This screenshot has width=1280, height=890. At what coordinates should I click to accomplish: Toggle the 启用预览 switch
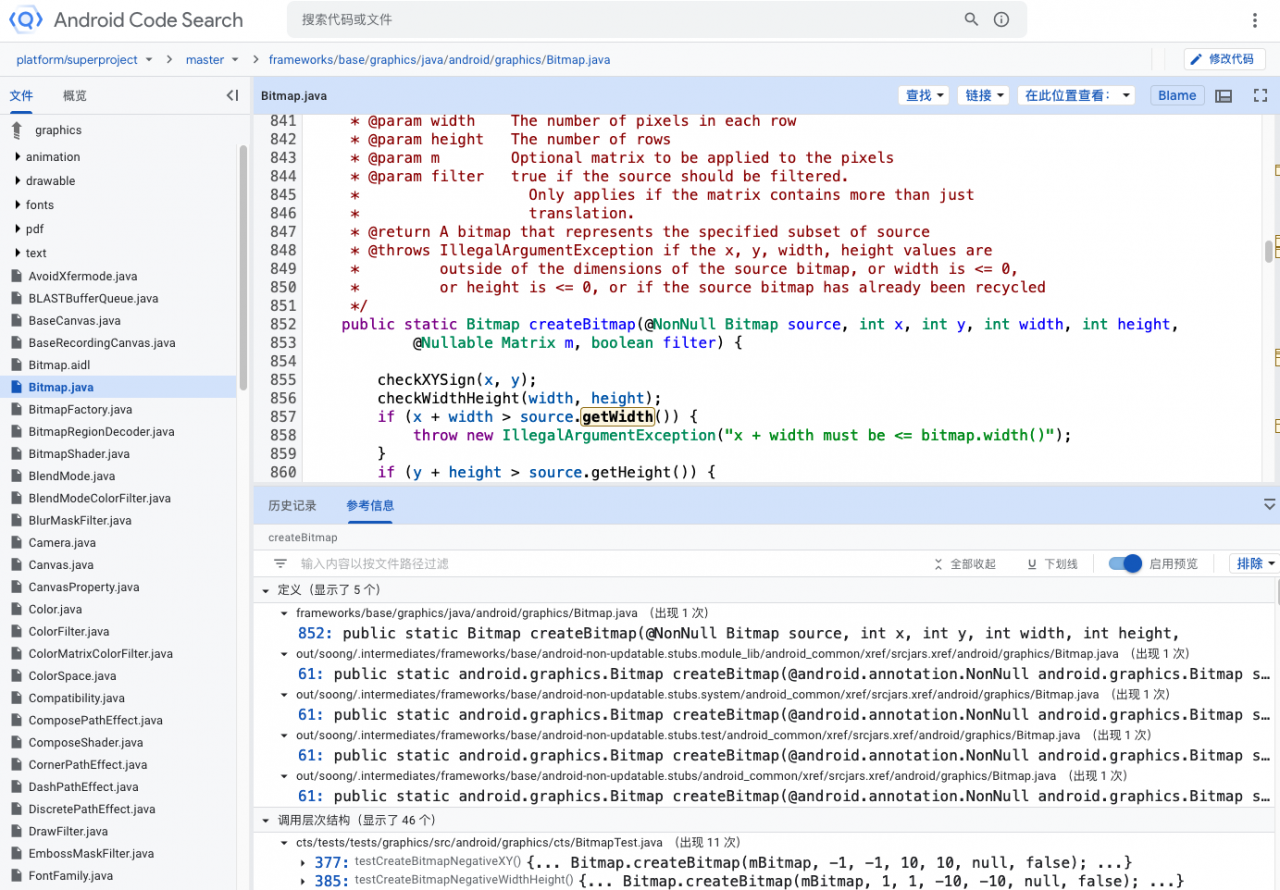1126,564
